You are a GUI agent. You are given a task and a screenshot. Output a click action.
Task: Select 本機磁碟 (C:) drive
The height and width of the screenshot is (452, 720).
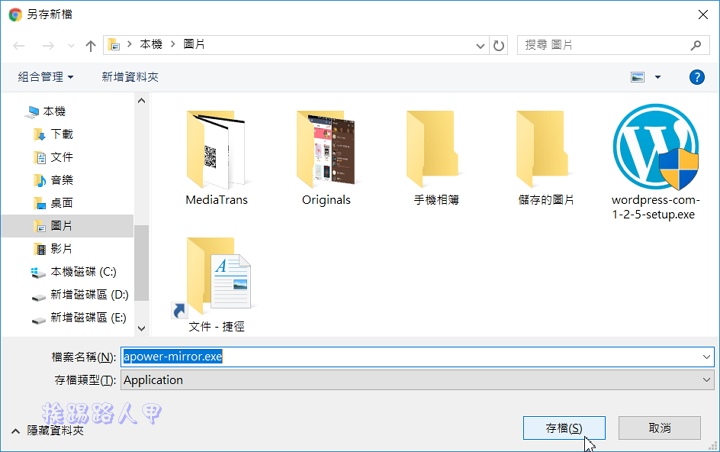(x=73, y=272)
